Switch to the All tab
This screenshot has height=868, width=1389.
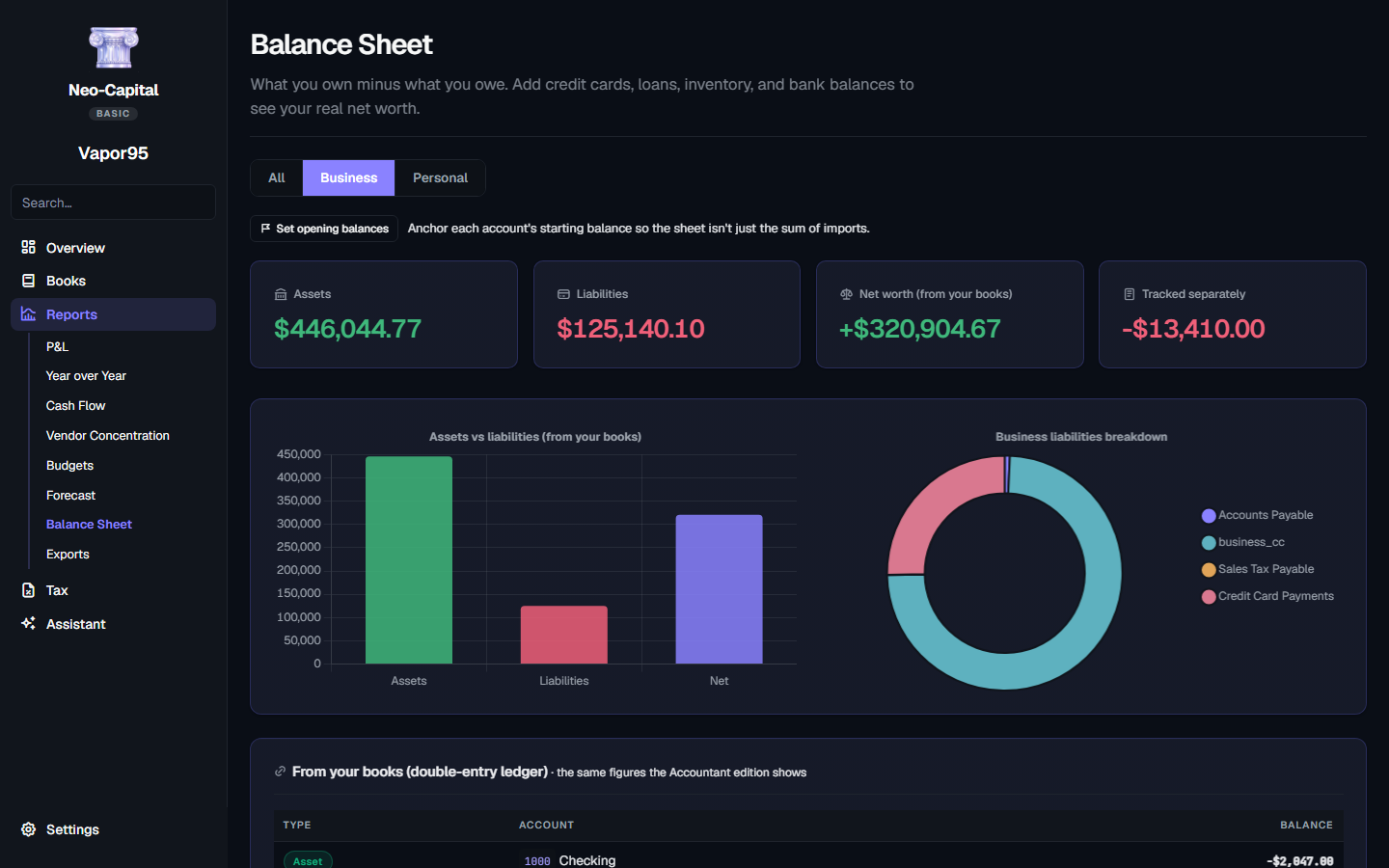277,177
